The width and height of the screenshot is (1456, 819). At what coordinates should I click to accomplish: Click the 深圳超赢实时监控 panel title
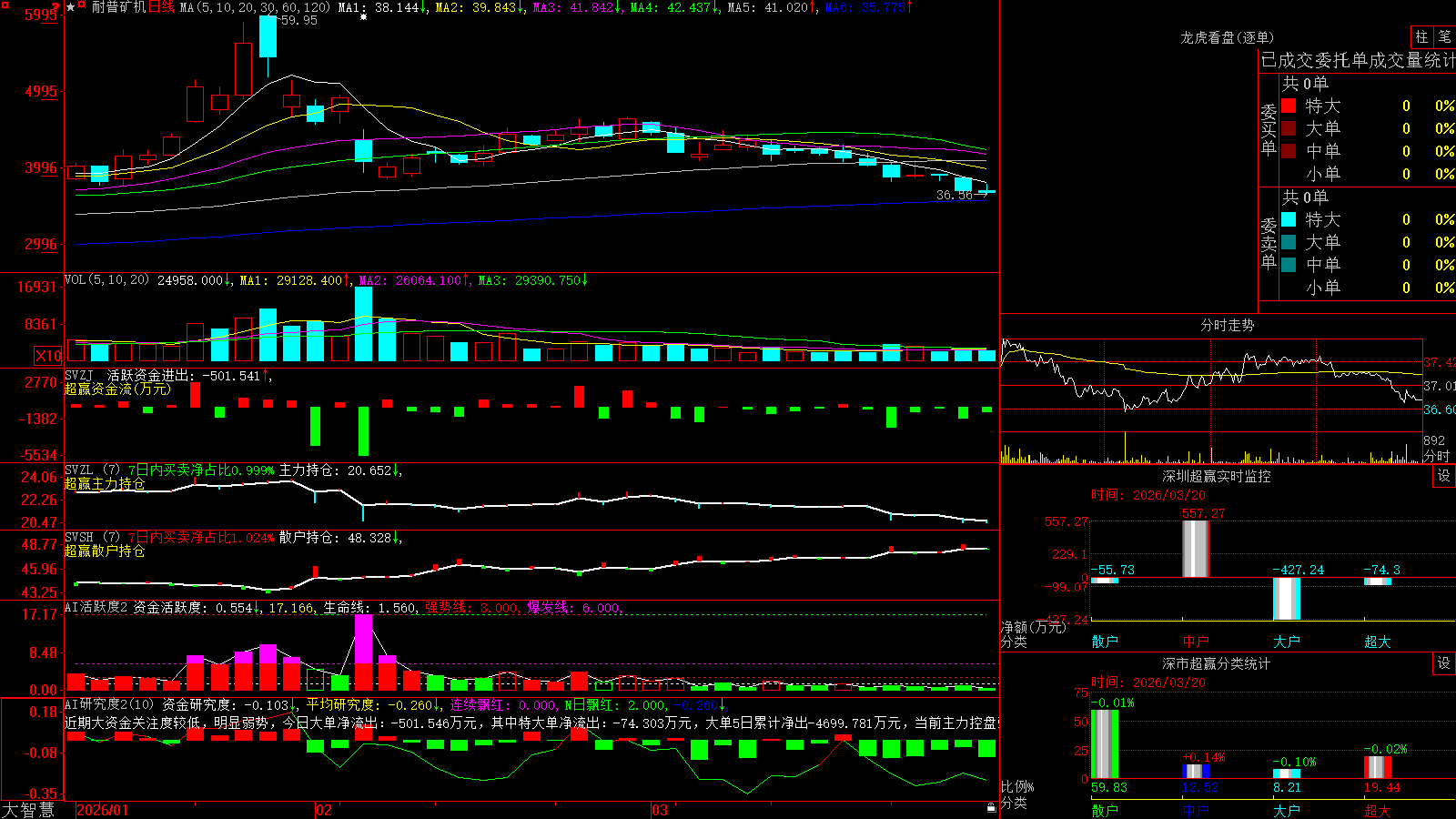point(1217,476)
